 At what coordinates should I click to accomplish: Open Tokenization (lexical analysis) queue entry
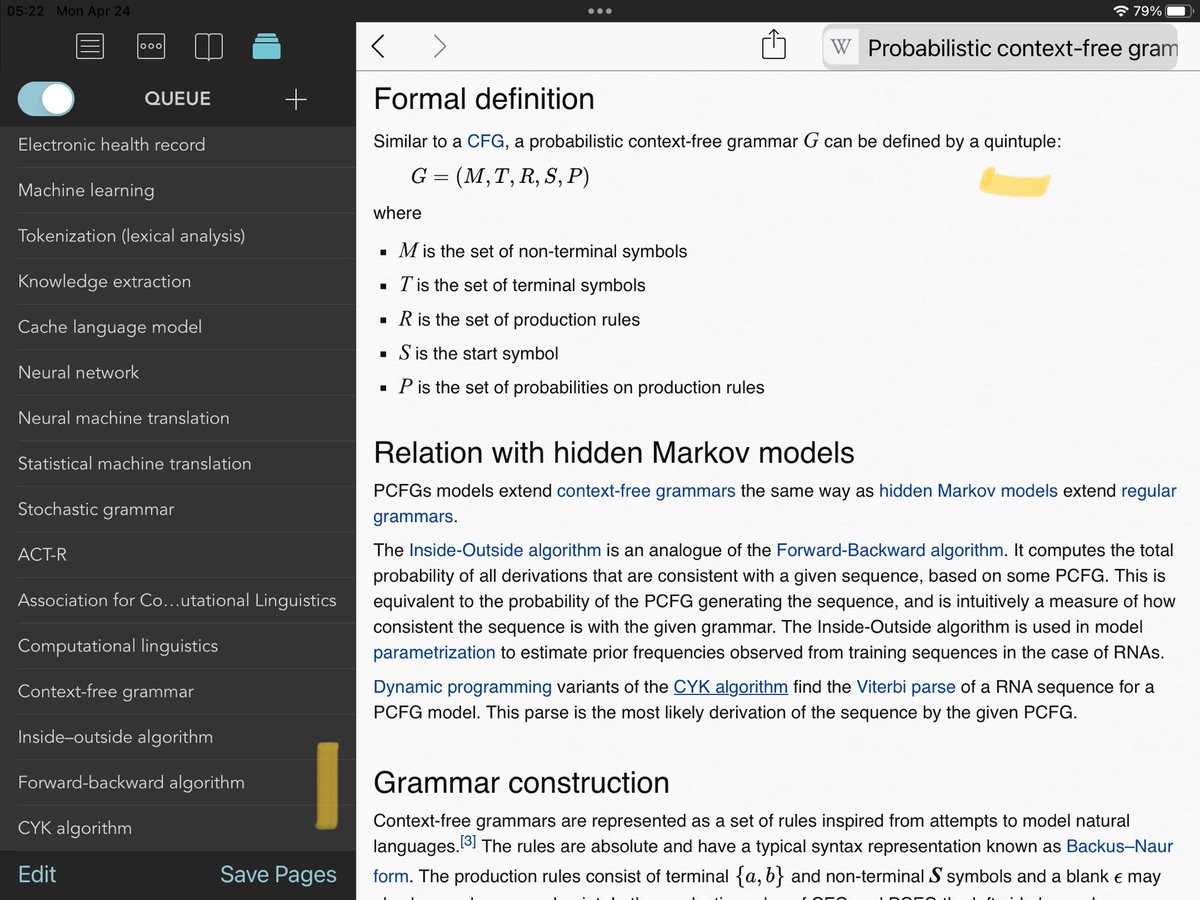178,236
